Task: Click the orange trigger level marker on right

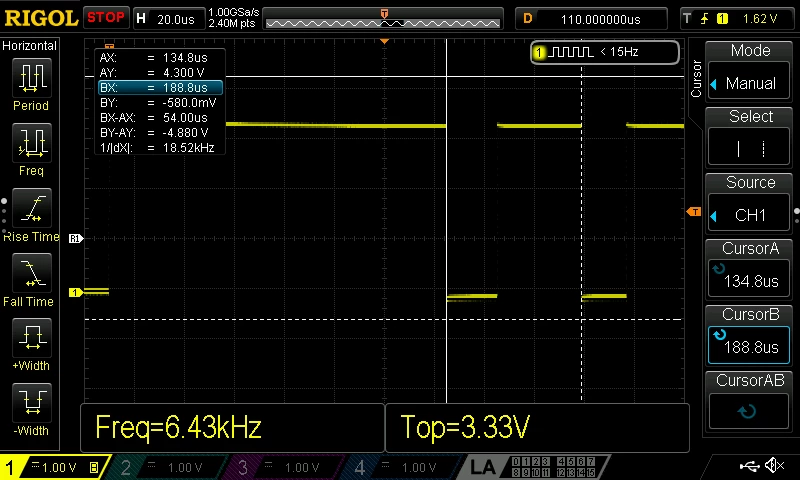Action: pos(694,212)
